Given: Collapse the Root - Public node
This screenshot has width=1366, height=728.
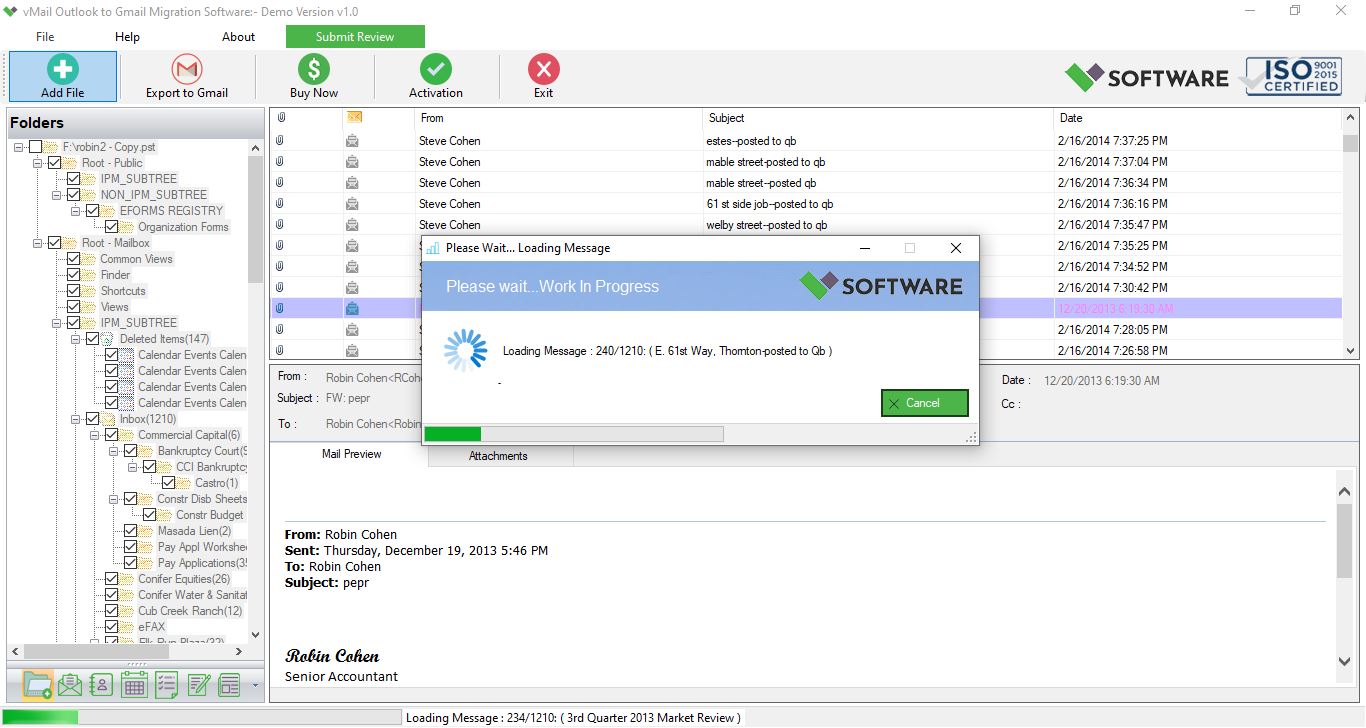Looking at the screenshot, I should (38, 163).
